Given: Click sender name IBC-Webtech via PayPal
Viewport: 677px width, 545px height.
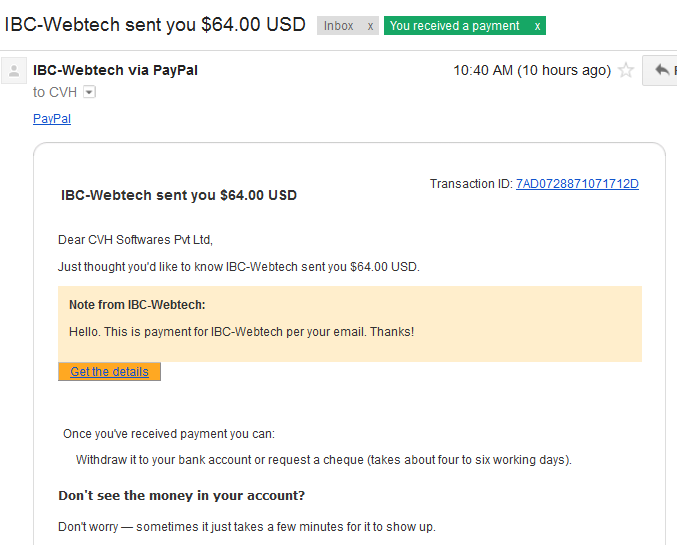Looking at the screenshot, I should point(115,70).
